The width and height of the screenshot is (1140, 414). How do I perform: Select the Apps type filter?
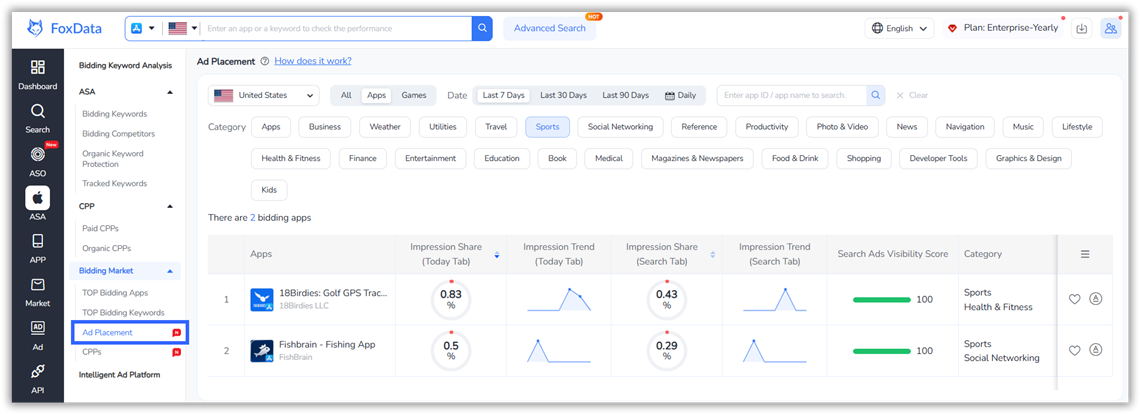pos(377,95)
